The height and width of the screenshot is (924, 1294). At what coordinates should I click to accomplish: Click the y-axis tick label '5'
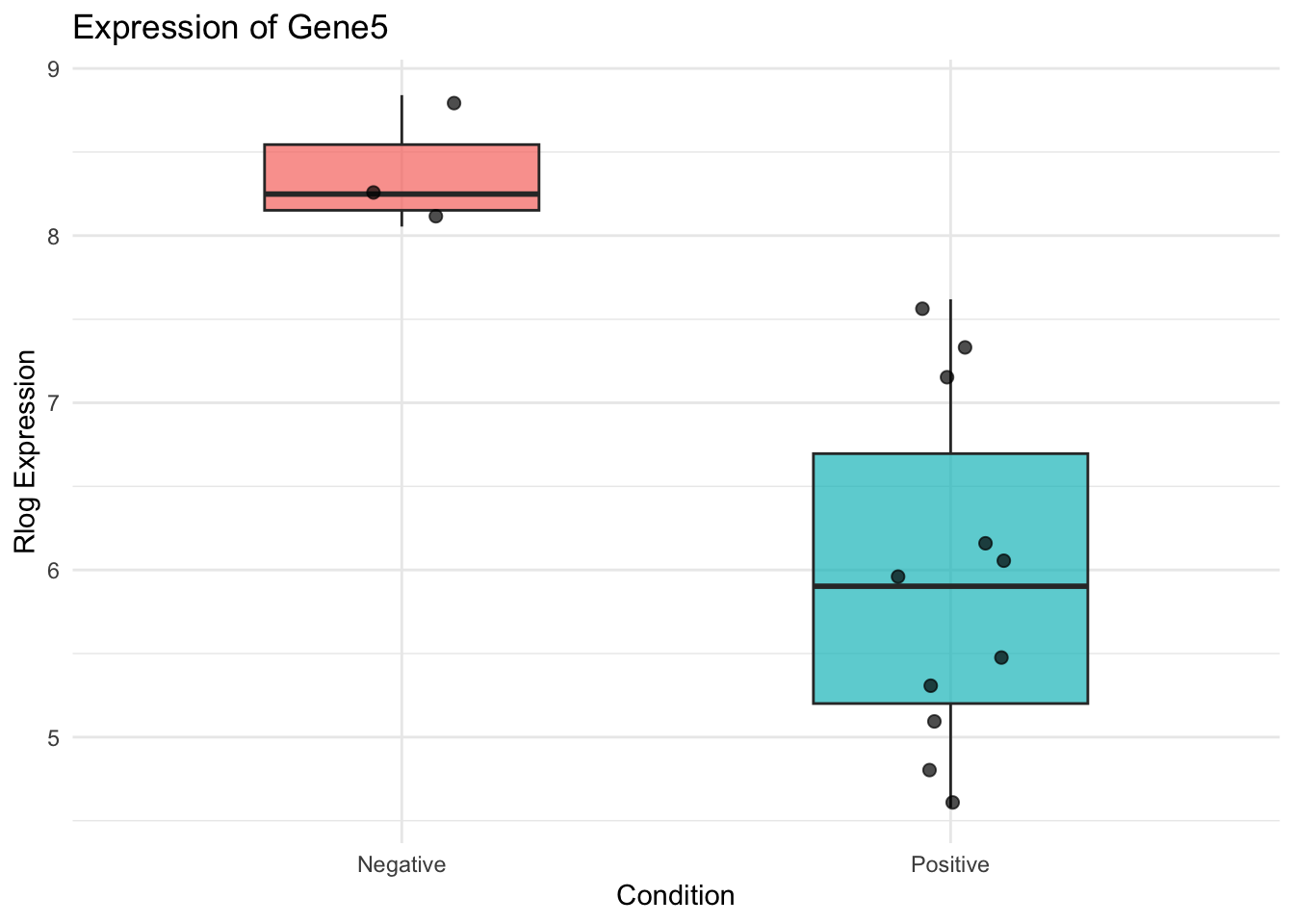(54, 738)
